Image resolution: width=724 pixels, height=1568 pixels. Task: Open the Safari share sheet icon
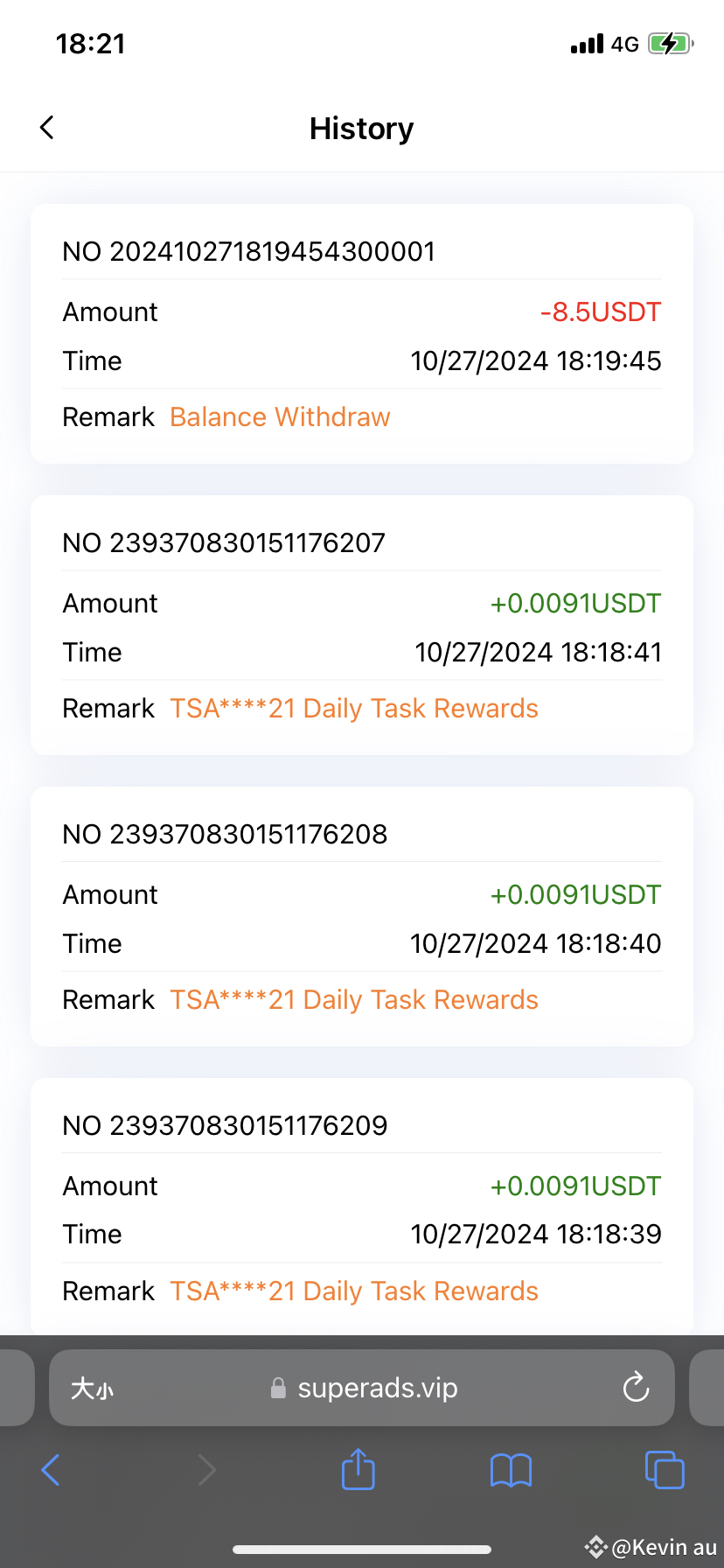click(358, 1469)
